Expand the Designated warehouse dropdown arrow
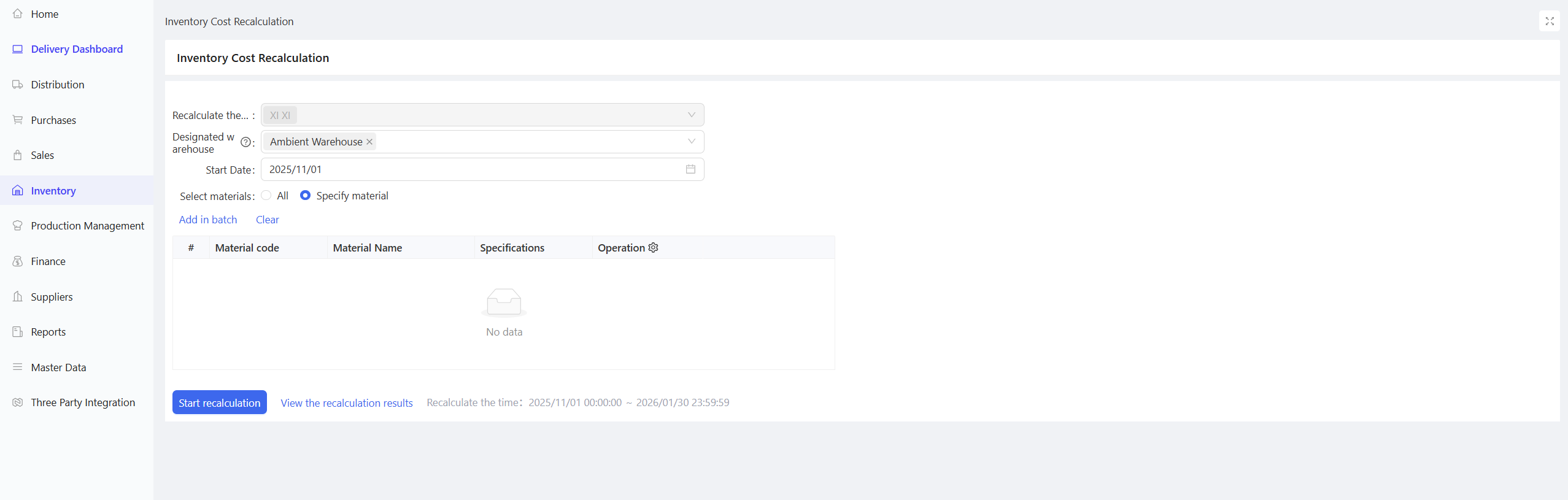 point(691,142)
